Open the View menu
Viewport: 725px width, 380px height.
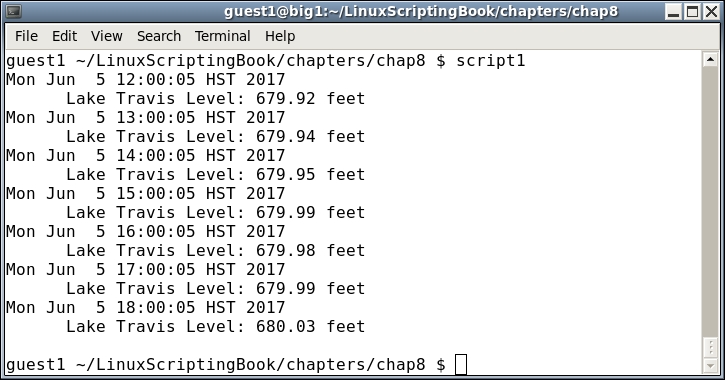coord(106,36)
